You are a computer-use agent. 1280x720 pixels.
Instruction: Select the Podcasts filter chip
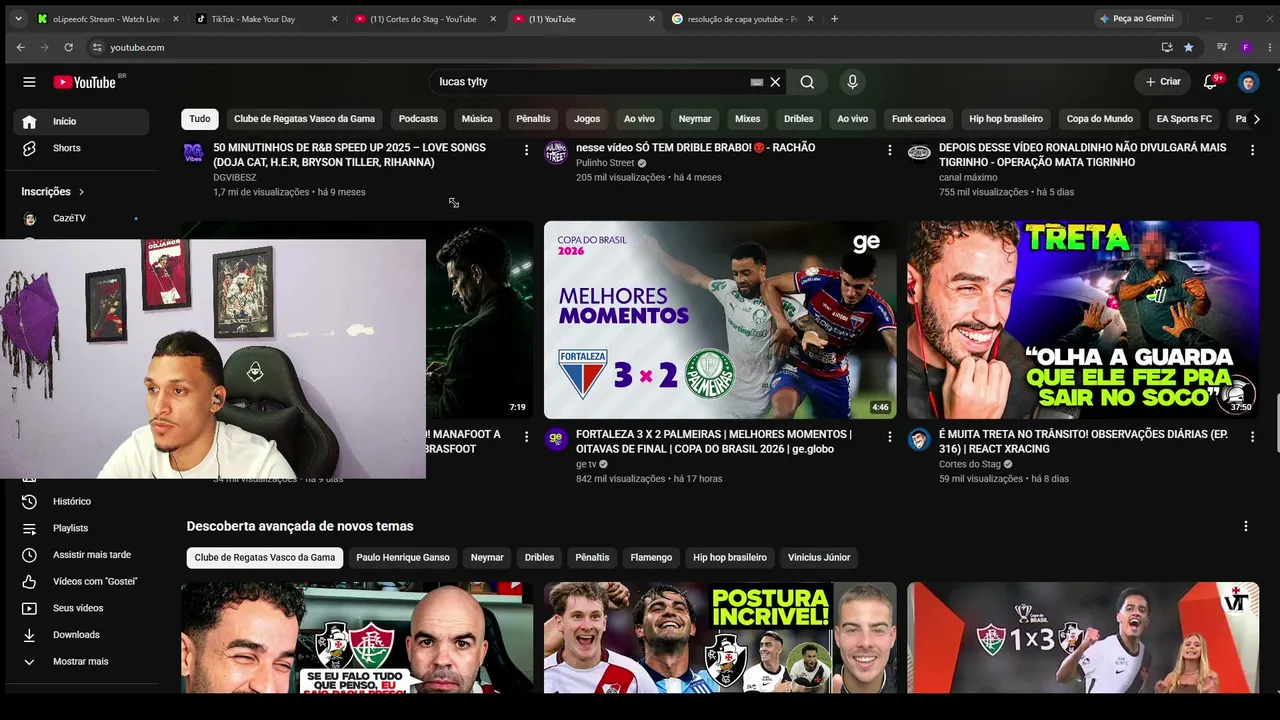point(418,119)
